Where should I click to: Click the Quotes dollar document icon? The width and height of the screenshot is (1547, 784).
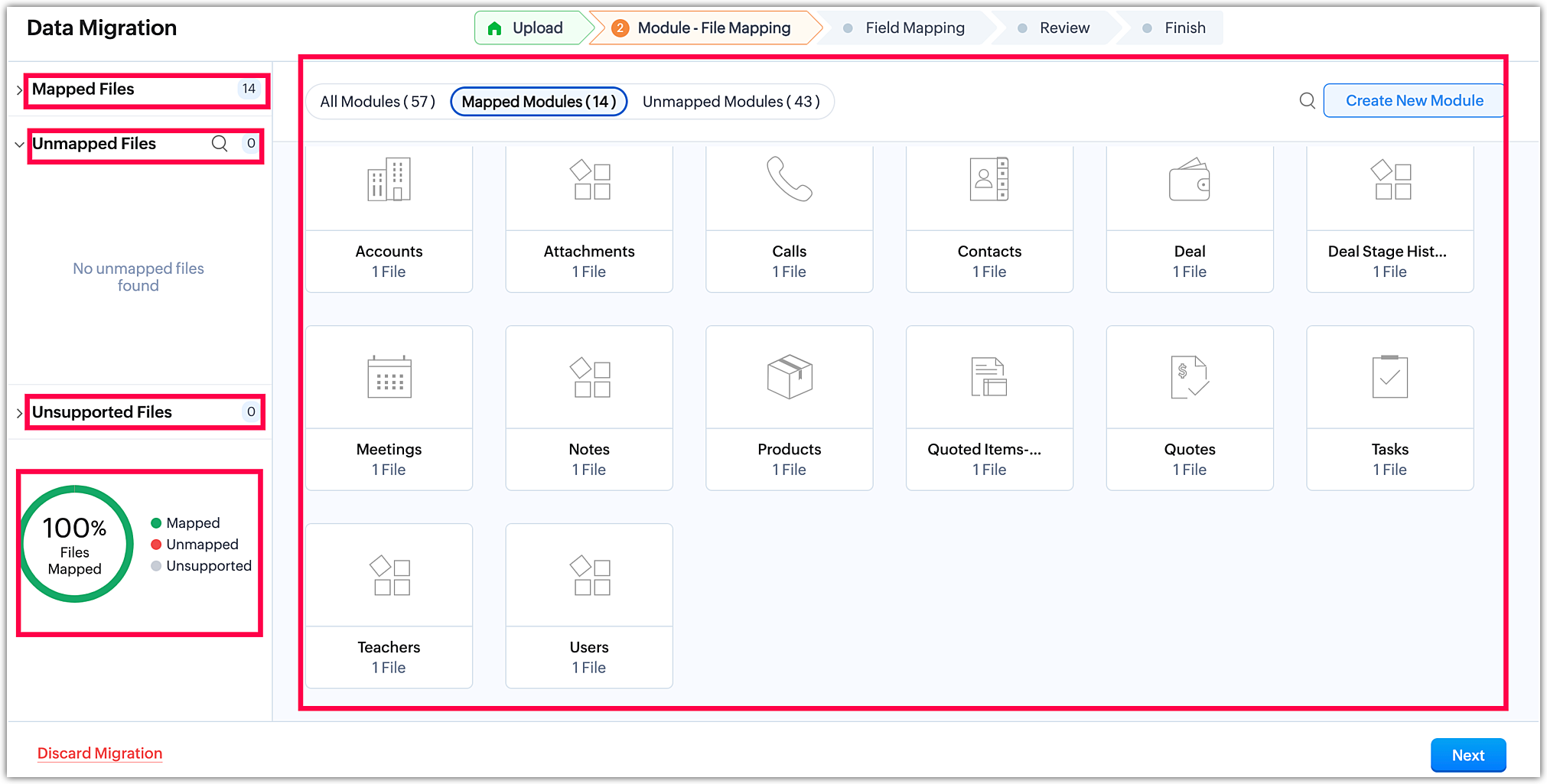(1189, 377)
